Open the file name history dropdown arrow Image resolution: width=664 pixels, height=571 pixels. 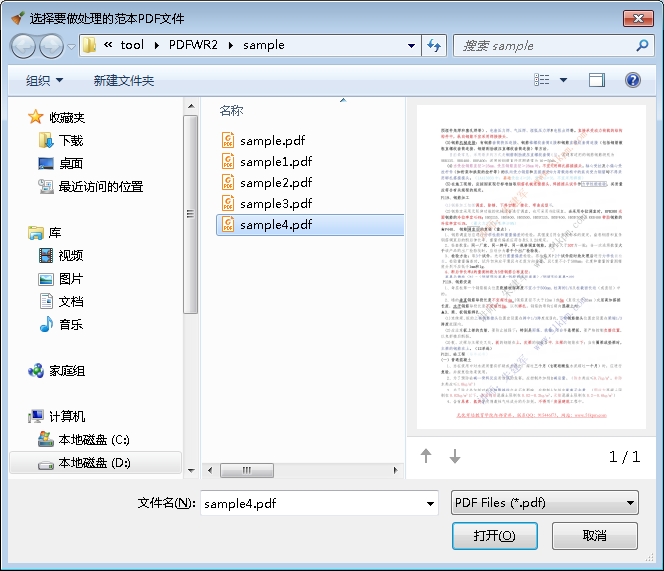click(430, 504)
